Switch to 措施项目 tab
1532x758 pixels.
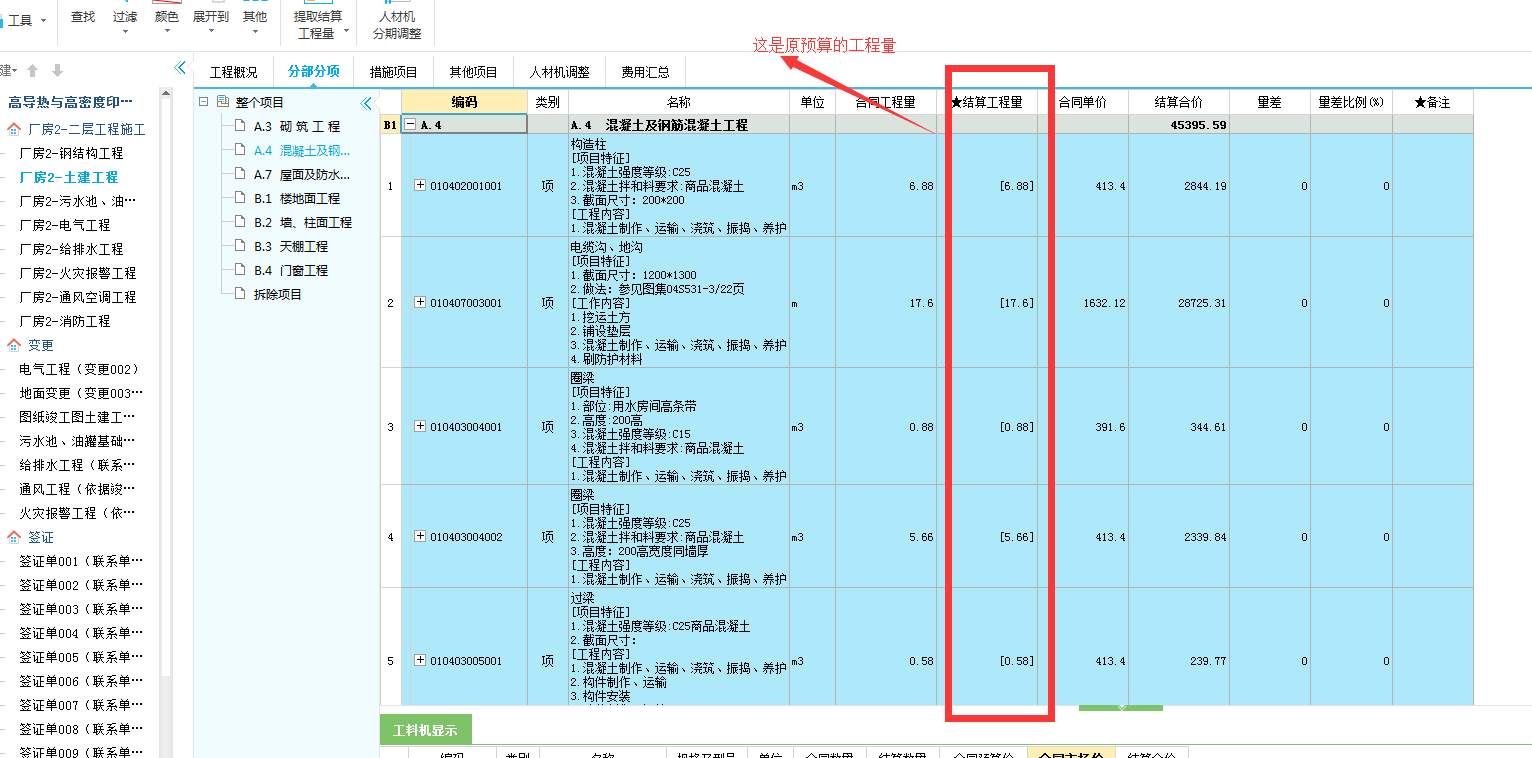393,72
